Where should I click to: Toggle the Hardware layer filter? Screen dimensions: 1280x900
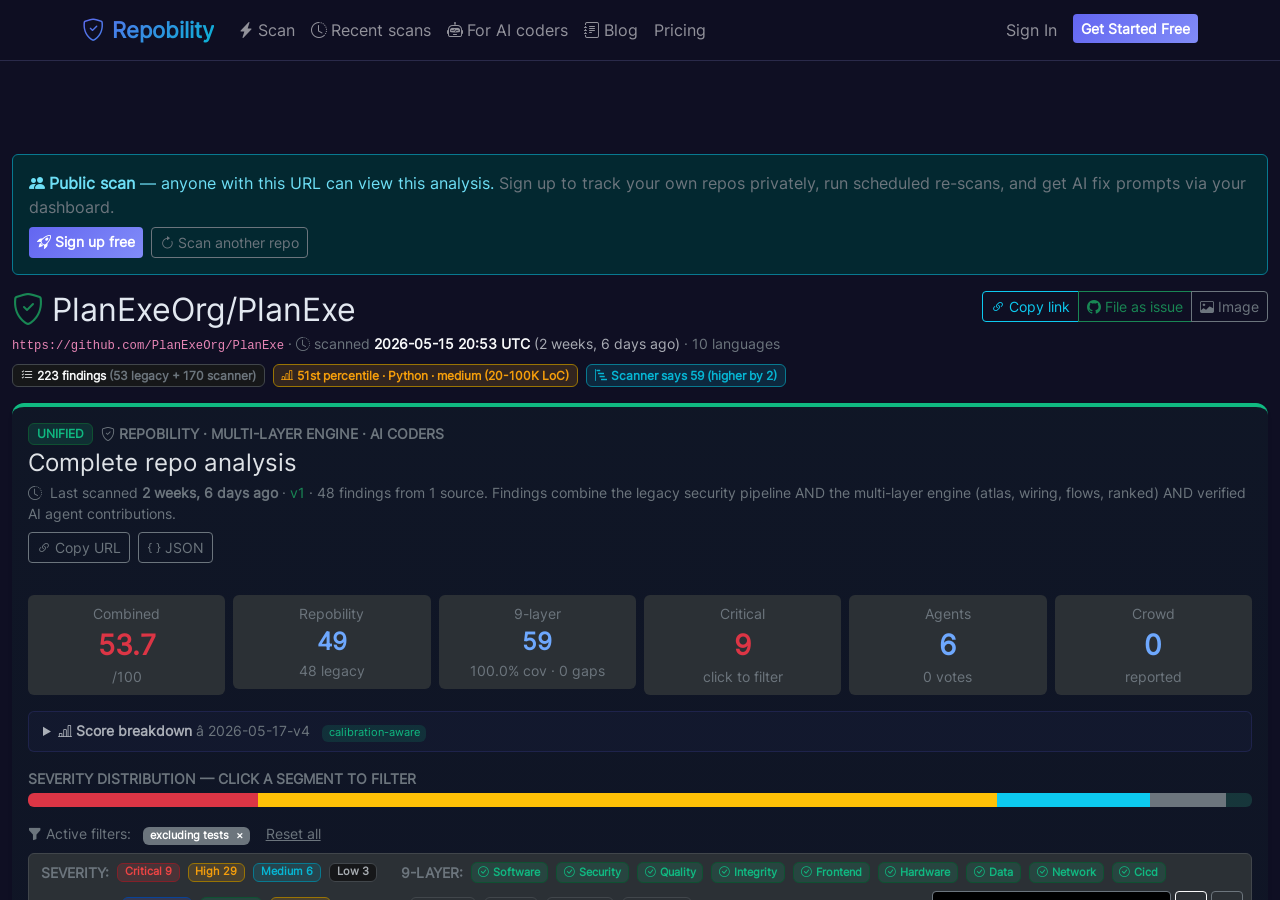pos(918,873)
